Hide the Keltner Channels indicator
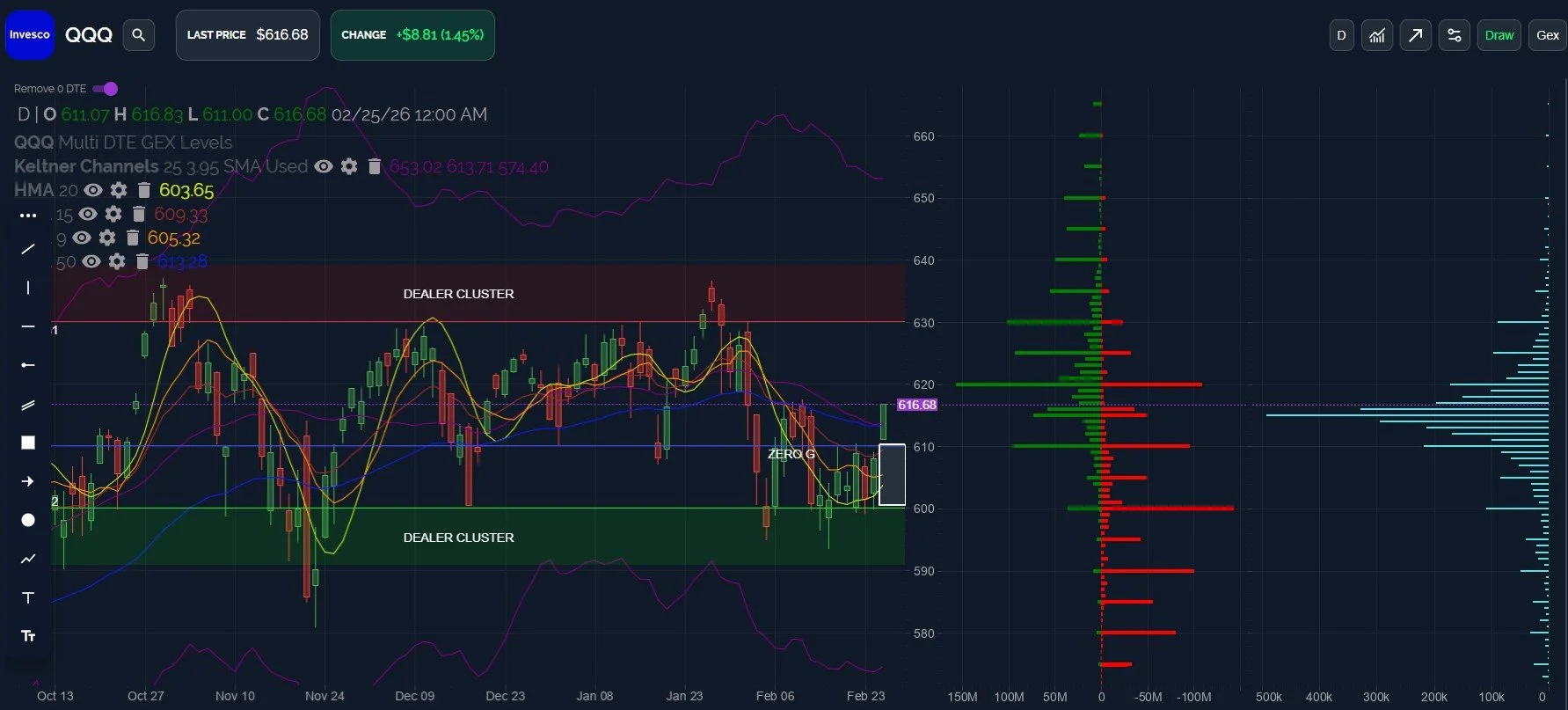Screen dimensions: 1568x710 324,166
